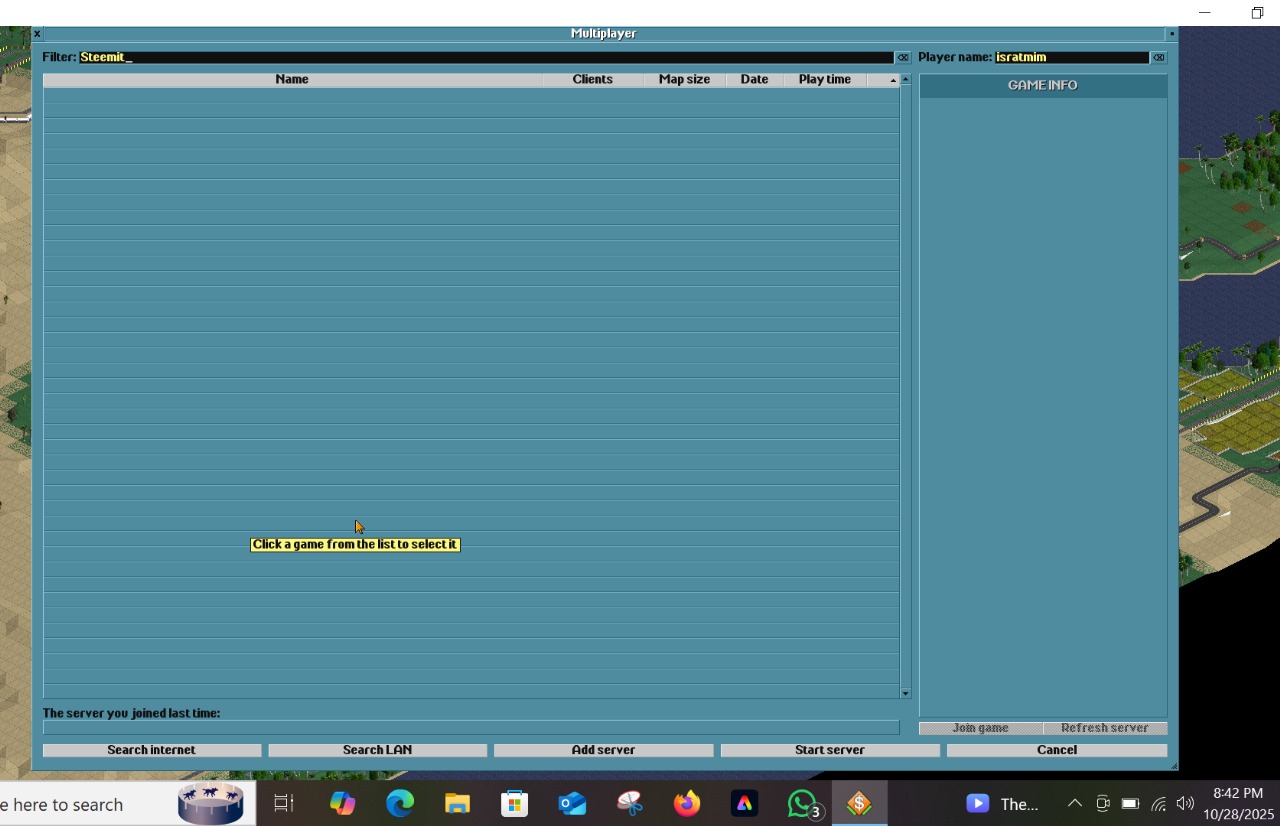Open File Explorer from the taskbar
The image size is (1280, 826).
[x=457, y=804]
